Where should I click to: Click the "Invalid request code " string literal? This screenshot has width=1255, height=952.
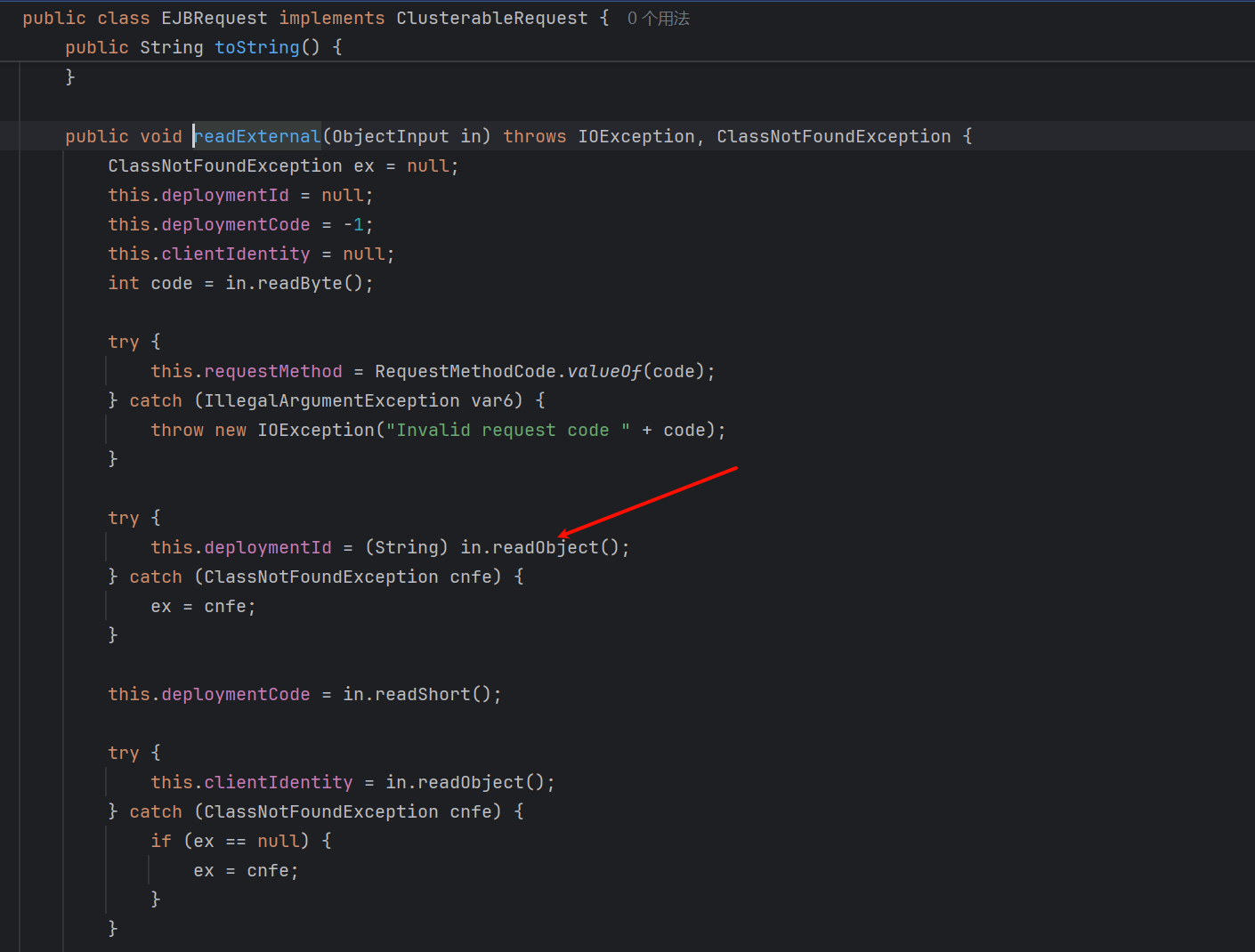507,430
